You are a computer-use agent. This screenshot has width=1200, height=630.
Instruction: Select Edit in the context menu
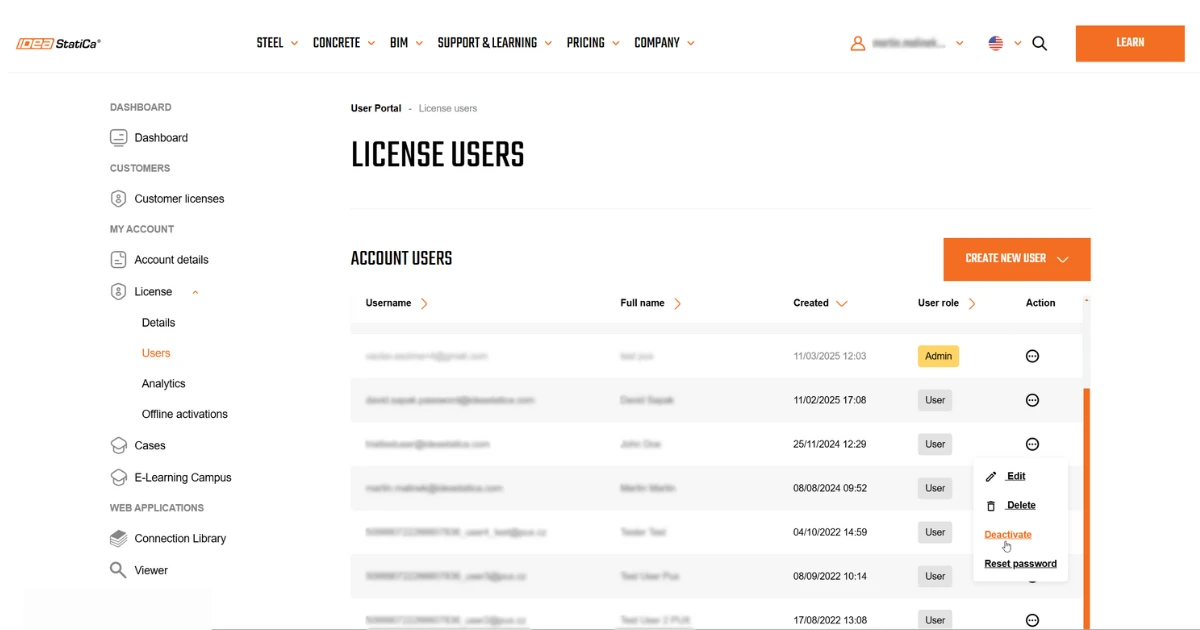point(1015,476)
